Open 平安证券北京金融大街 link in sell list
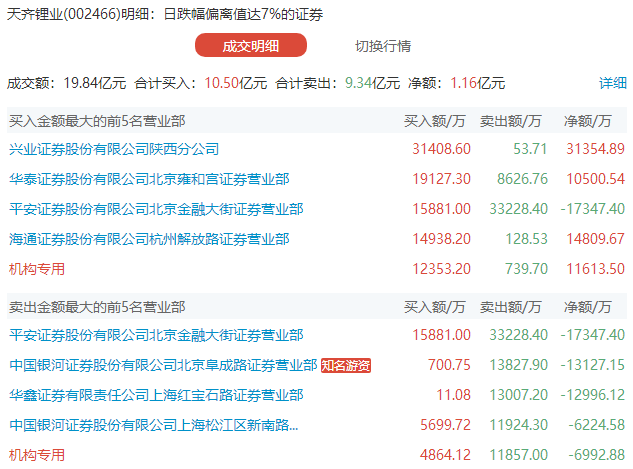Image resolution: width=633 pixels, height=469 pixels. (156, 335)
